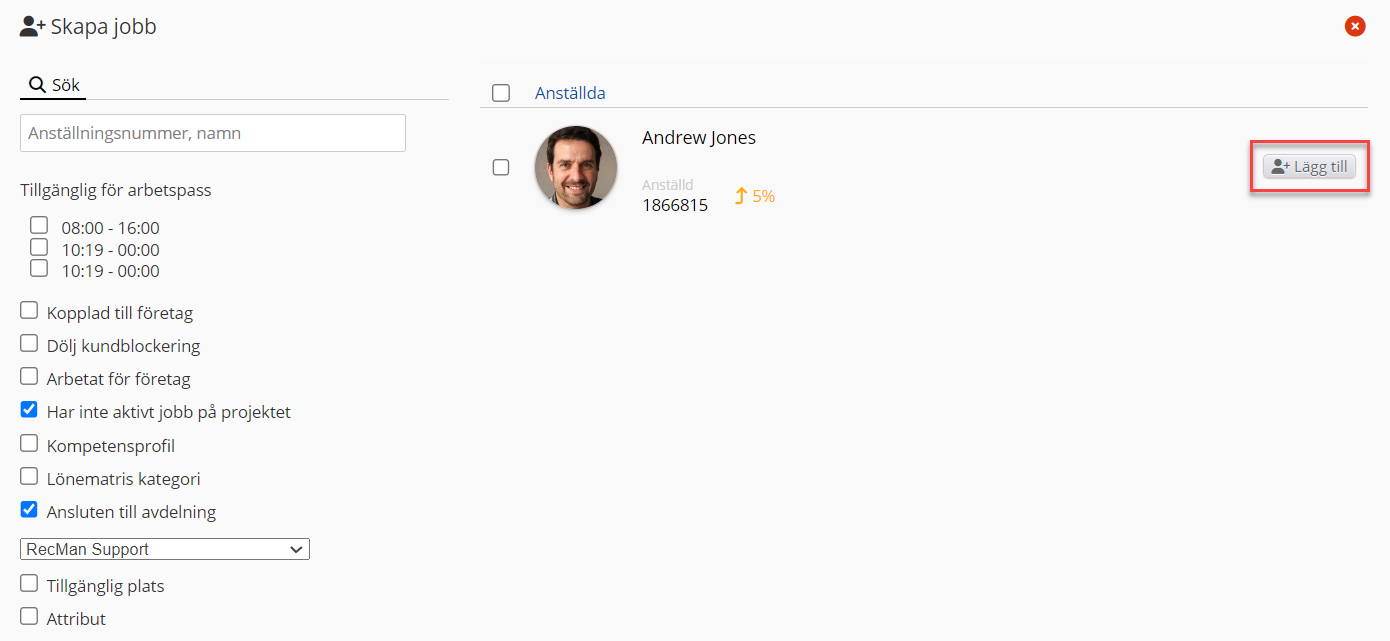Open the RecMan Support dropdown
Viewport: 1390px width, 641px height.
(165, 549)
